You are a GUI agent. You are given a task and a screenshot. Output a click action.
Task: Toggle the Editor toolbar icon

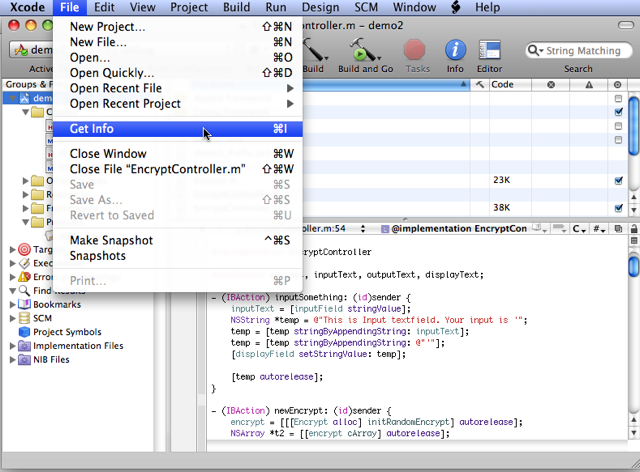489,50
